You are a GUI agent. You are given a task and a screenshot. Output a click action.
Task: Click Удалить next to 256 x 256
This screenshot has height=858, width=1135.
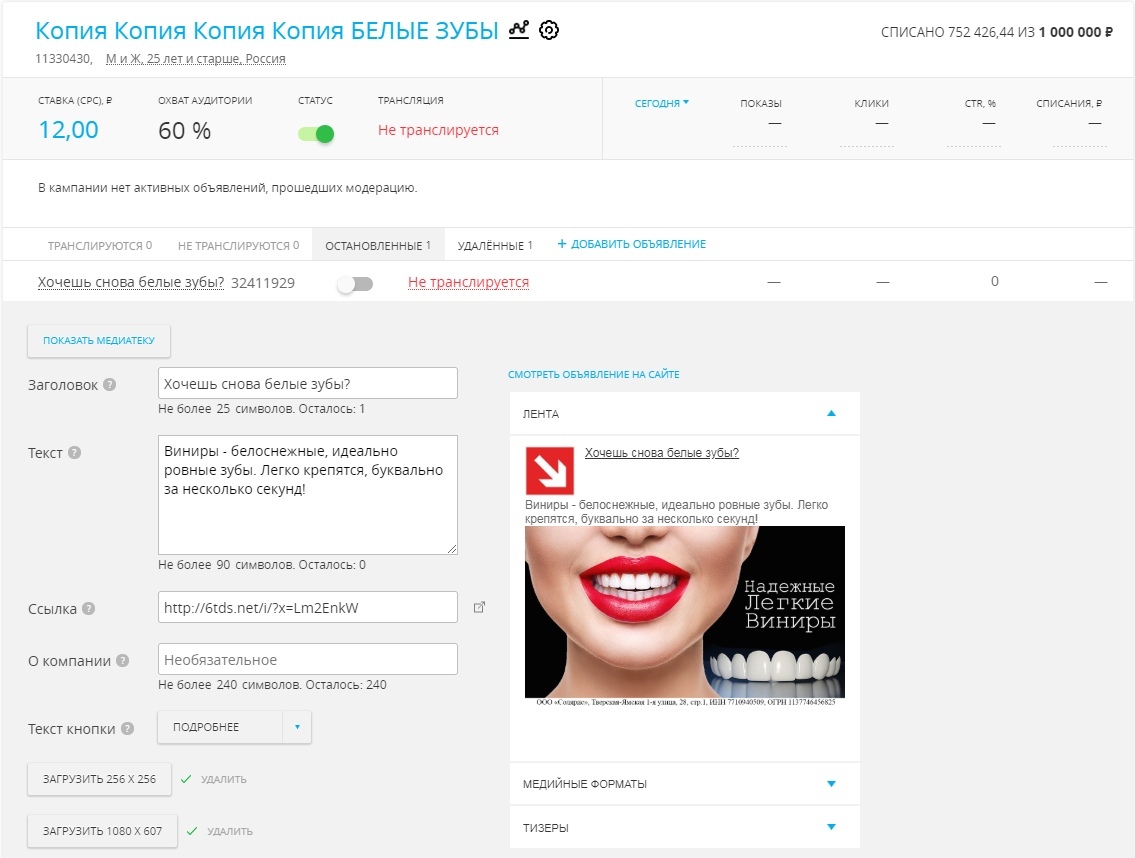tap(224, 780)
